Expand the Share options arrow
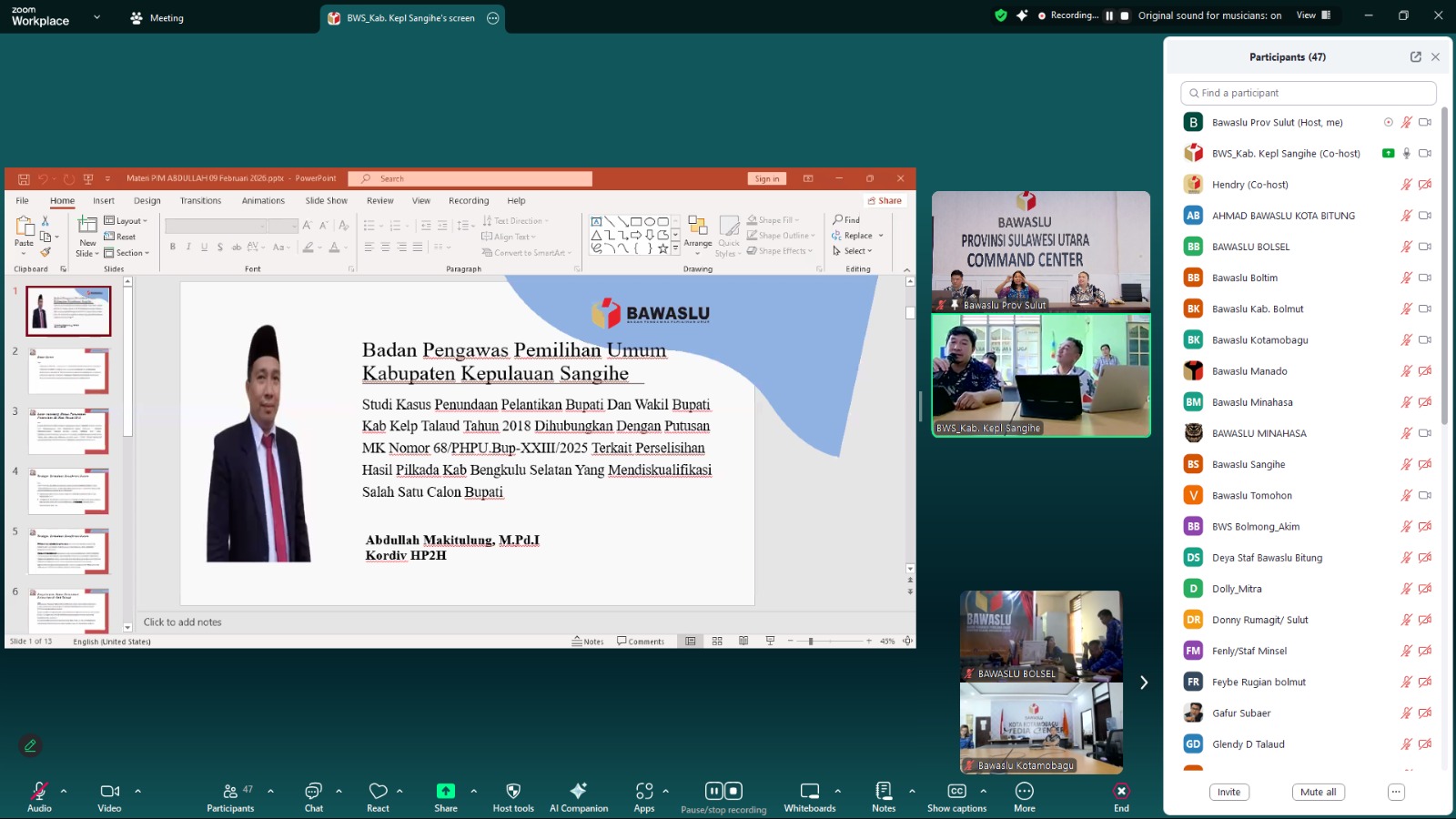1456x819 pixels. [x=473, y=791]
